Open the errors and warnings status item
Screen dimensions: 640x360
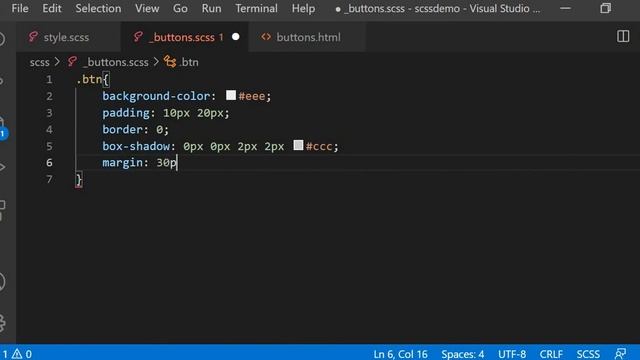17,354
